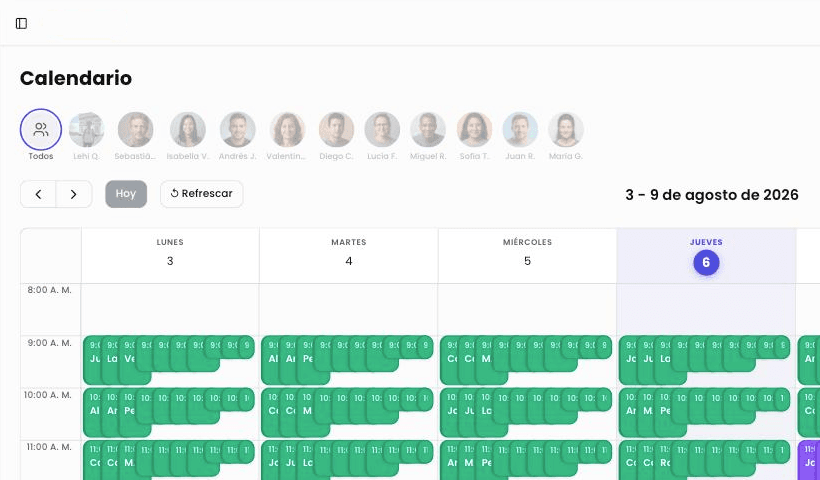Open Tuesday 11:00 appointment starting 'Lc'
The width and height of the screenshot is (820, 480).
[x=307, y=460]
